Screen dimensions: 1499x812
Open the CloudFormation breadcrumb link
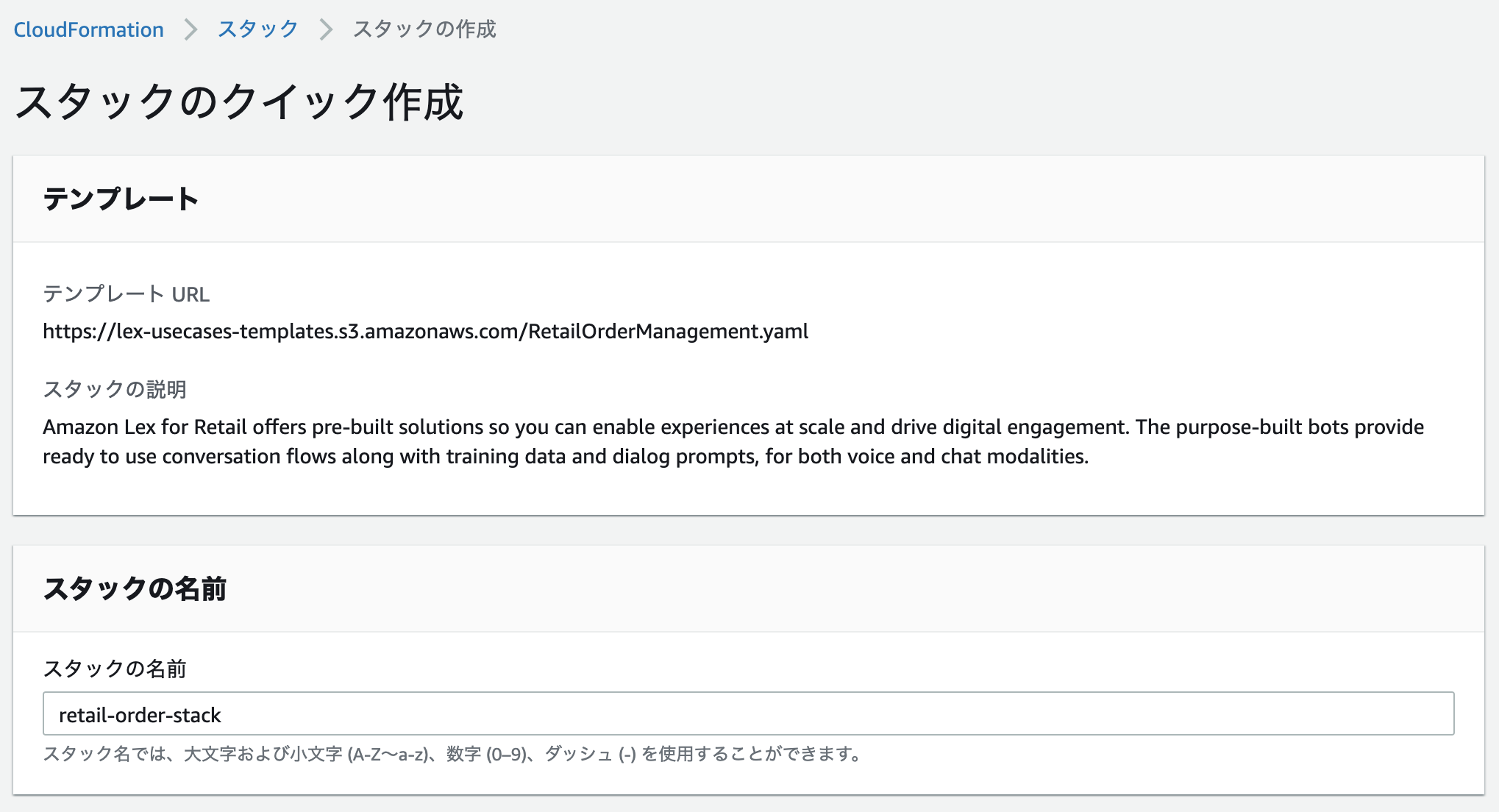point(88,29)
